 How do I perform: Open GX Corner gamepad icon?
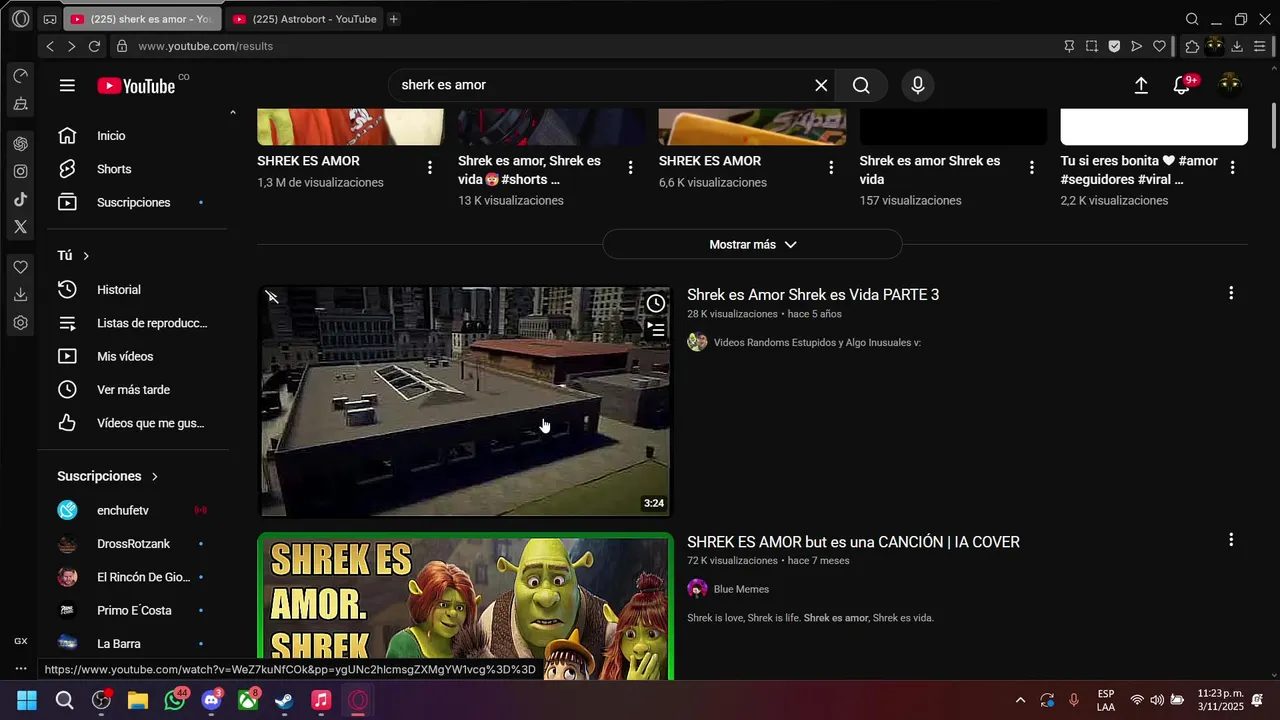pos(50,19)
